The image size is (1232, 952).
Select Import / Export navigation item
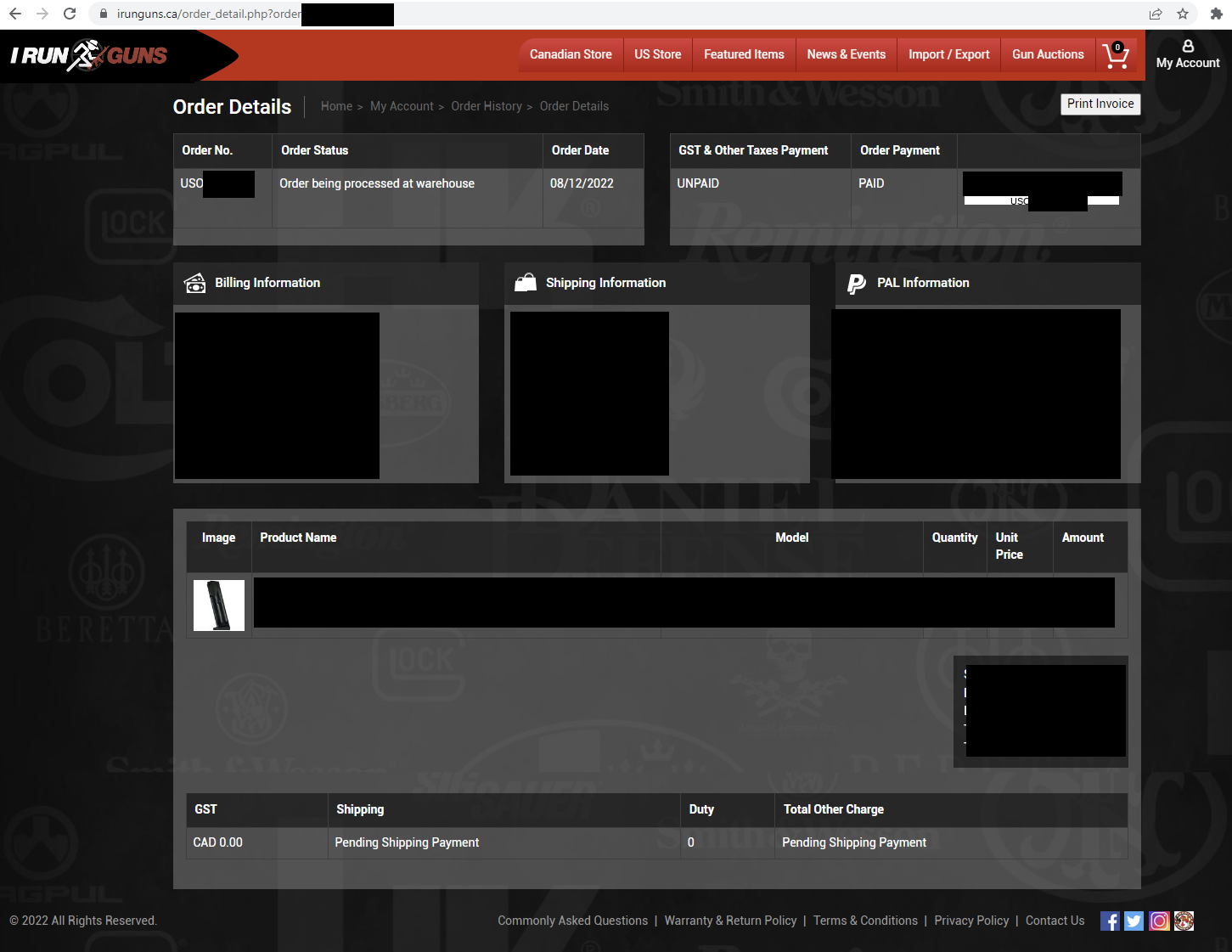tap(948, 54)
